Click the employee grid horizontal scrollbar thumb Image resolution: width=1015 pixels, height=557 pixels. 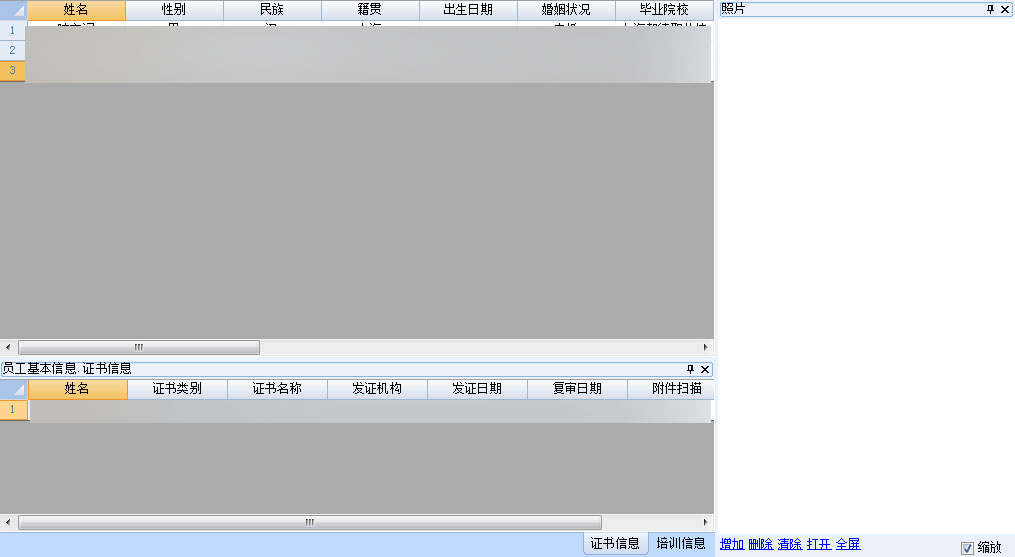click(139, 348)
